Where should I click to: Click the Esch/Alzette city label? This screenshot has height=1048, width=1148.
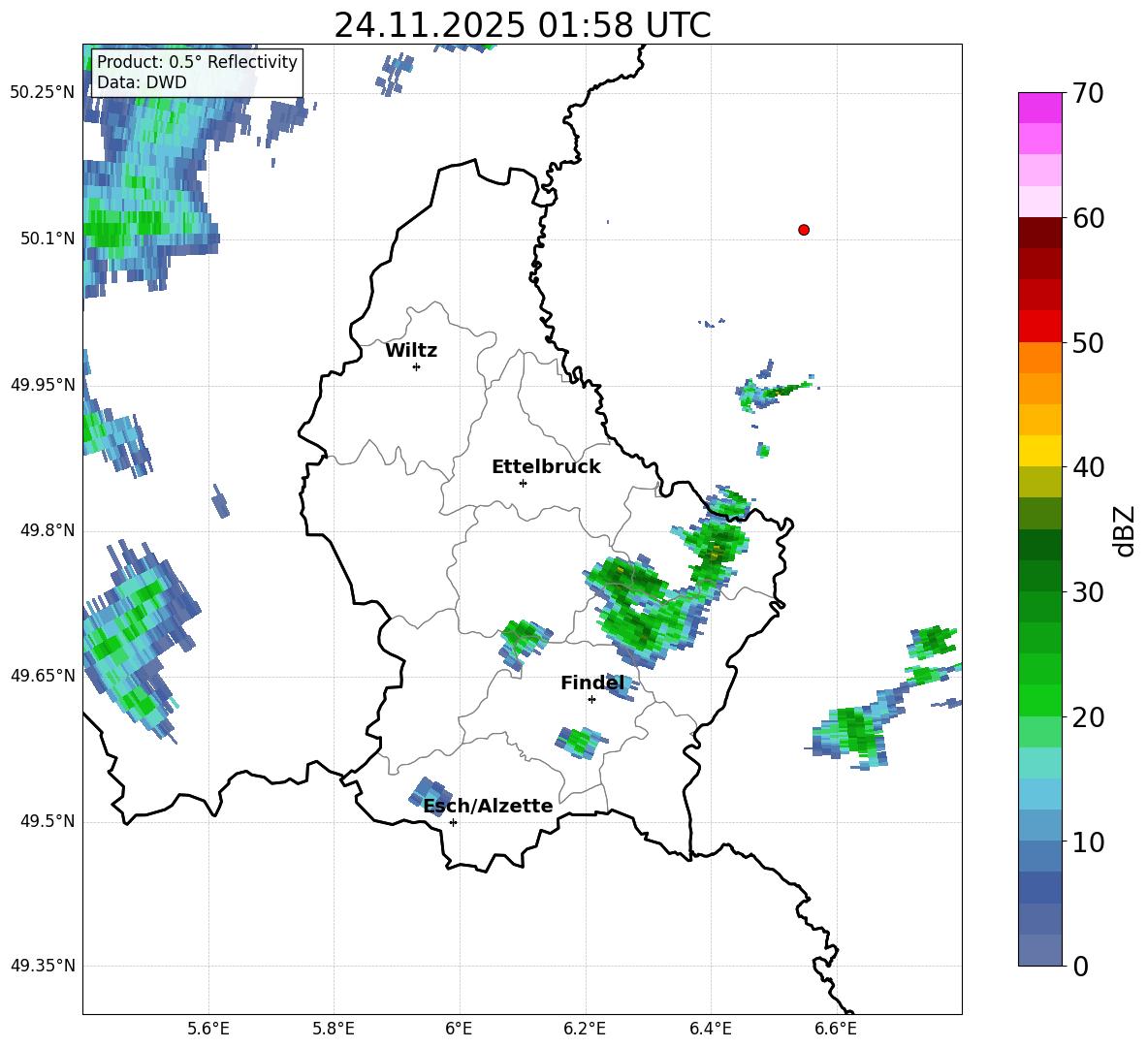click(x=489, y=806)
